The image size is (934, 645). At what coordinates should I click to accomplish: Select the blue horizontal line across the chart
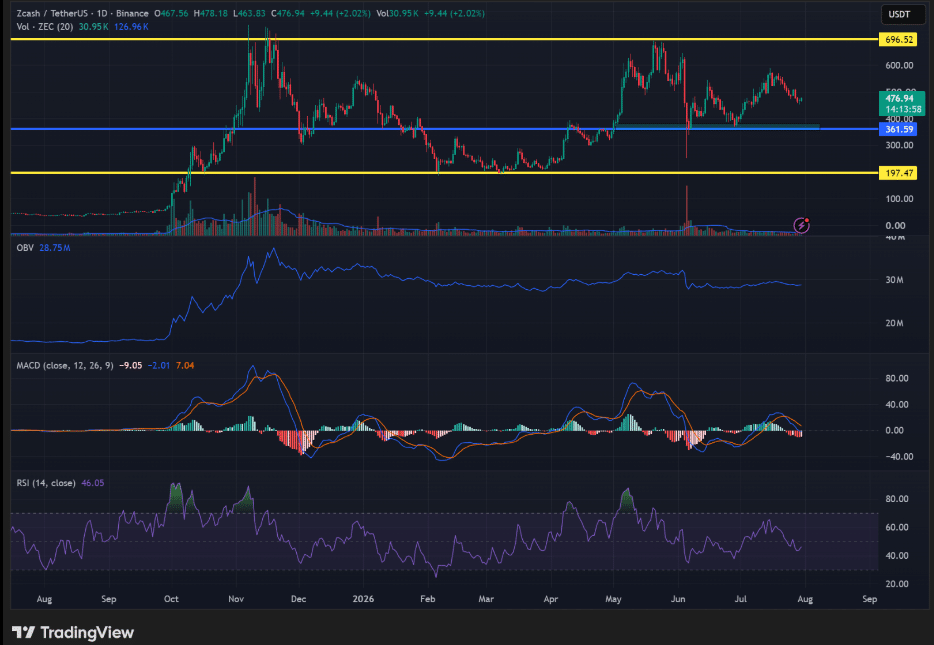pos(444,129)
